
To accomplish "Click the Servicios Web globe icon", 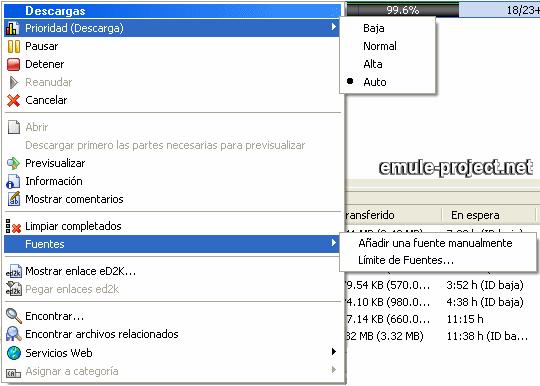I will click(x=14, y=353).
